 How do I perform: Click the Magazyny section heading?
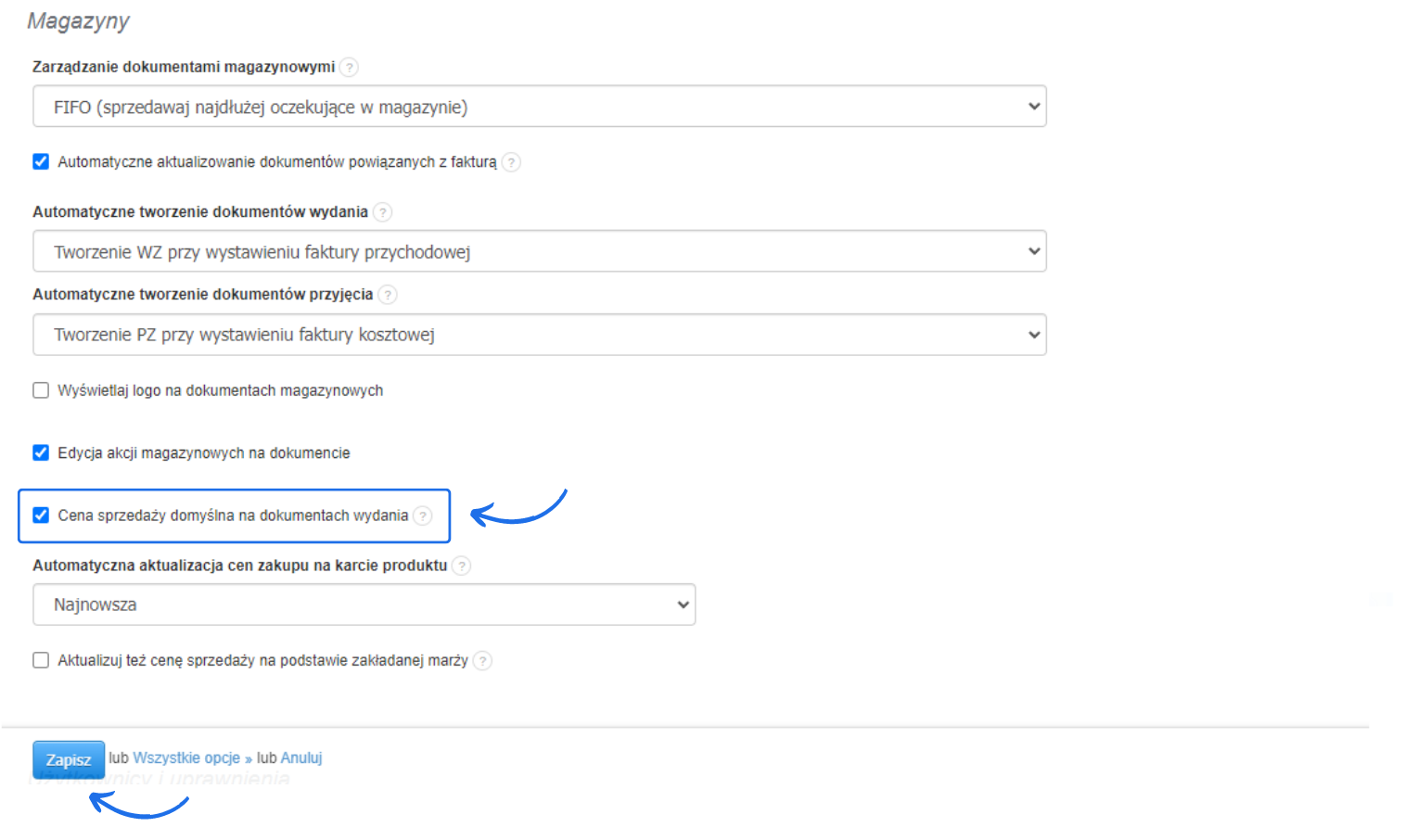[79, 21]
